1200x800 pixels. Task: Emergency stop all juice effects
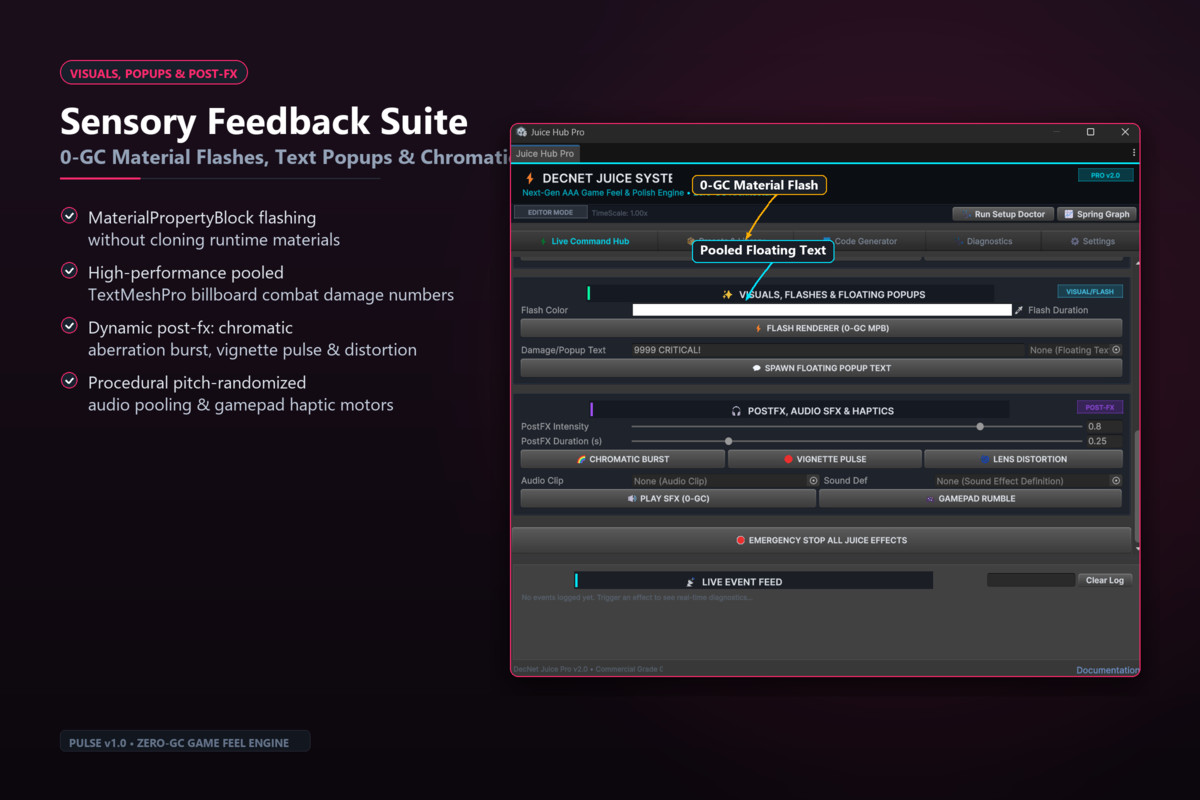click(821, 540)
